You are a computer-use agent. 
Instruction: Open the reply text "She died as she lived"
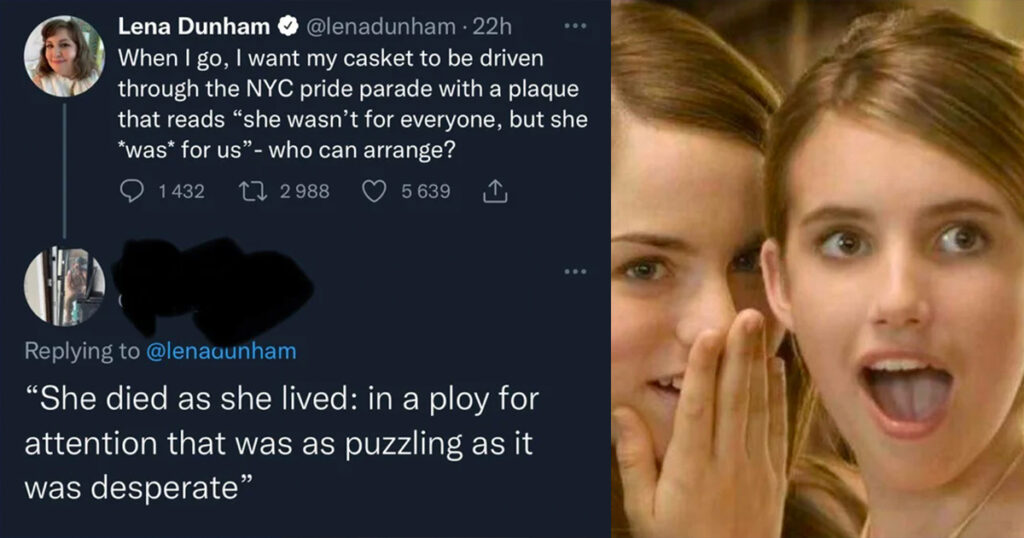281,443
